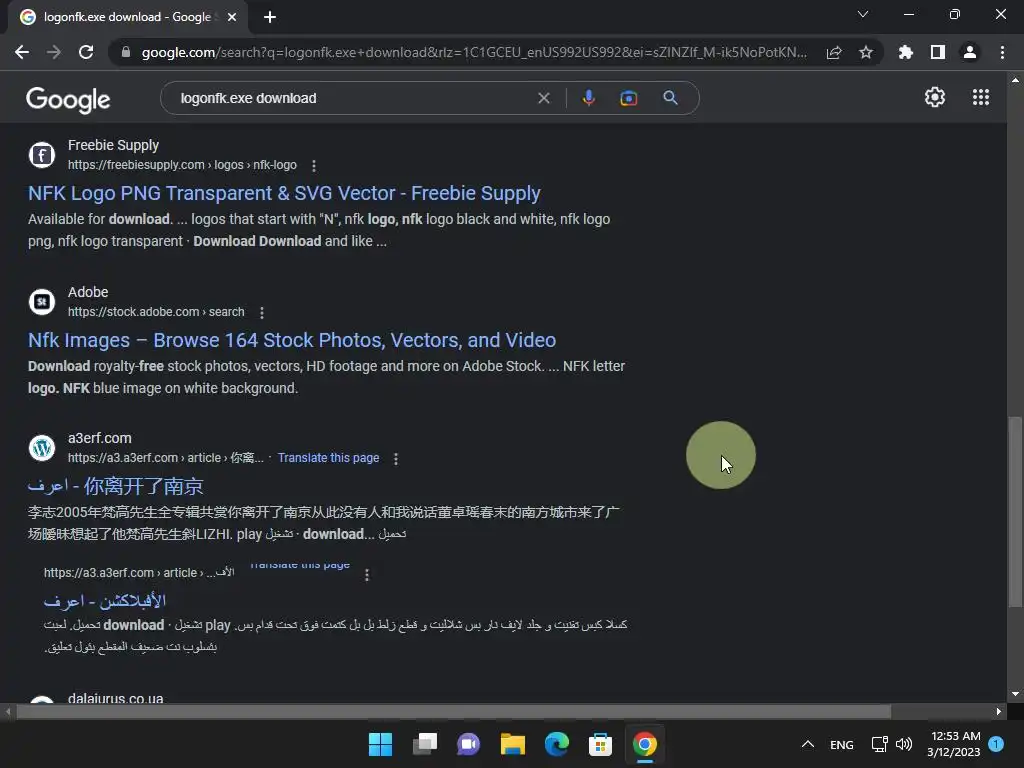Switch ENG input language
This screenshot has width=1024, height=768.
[841, 744]
